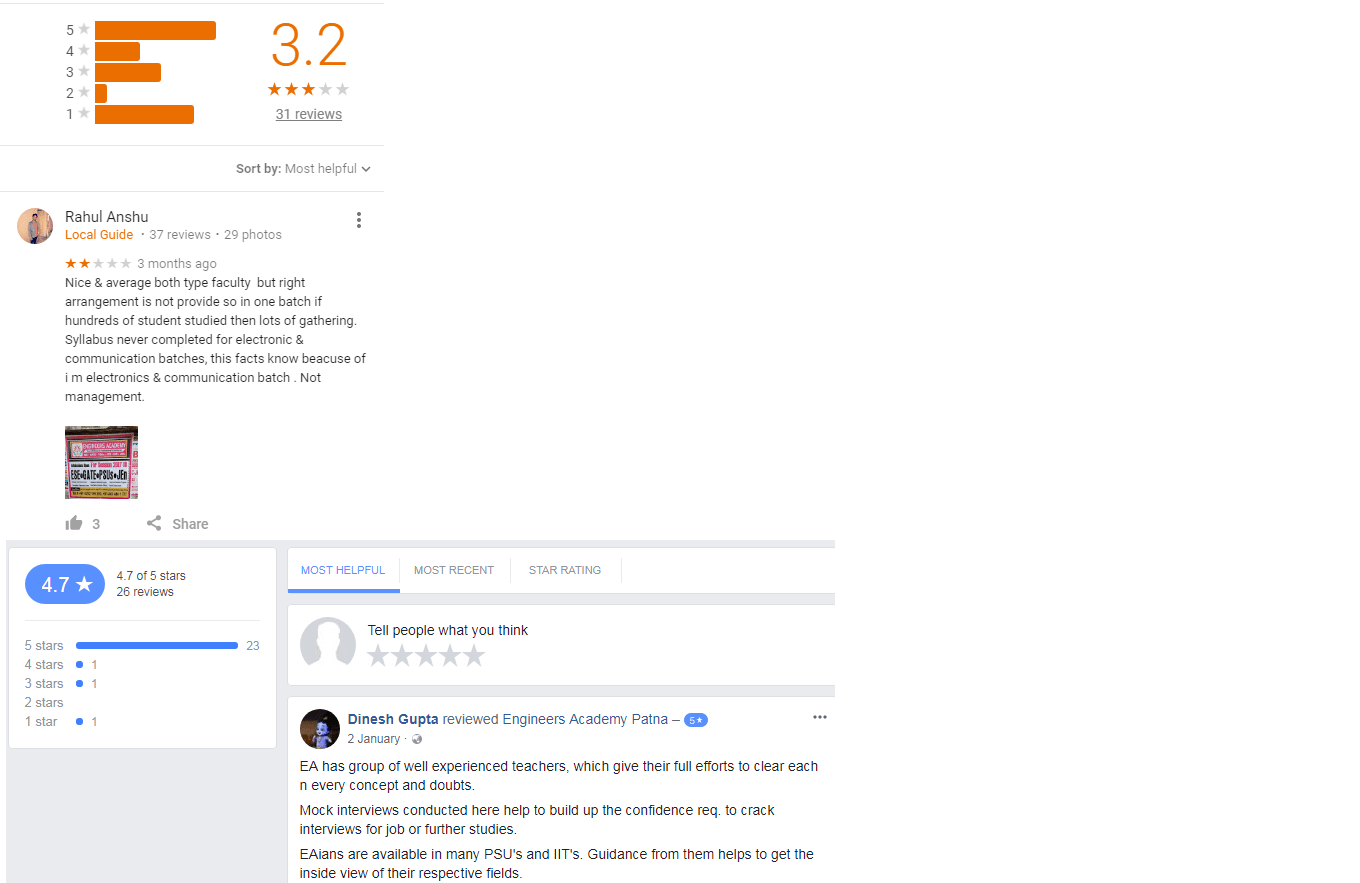1360x883 pixels.
Task: Click the thumbs-up like icon
Action: coord(74,523)
